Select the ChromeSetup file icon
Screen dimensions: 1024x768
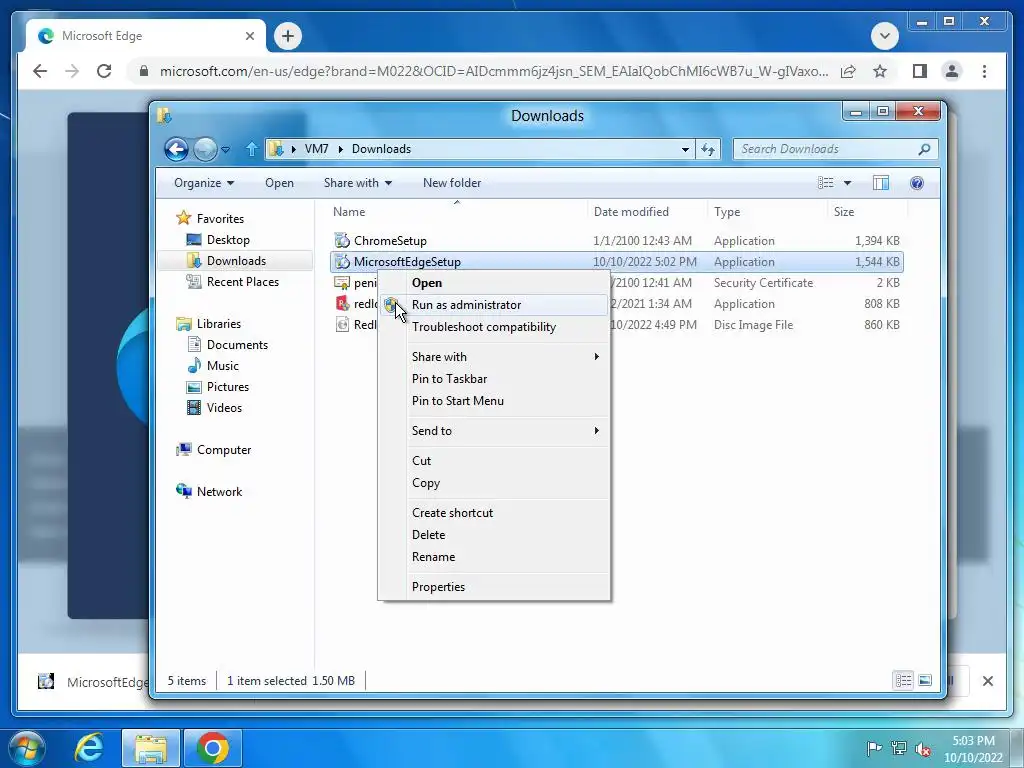342,241
